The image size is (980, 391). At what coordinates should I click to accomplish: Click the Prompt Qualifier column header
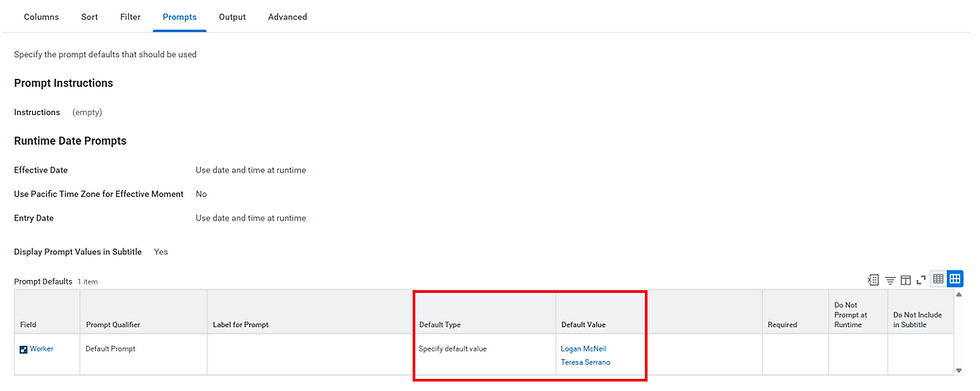coord(144,312)
